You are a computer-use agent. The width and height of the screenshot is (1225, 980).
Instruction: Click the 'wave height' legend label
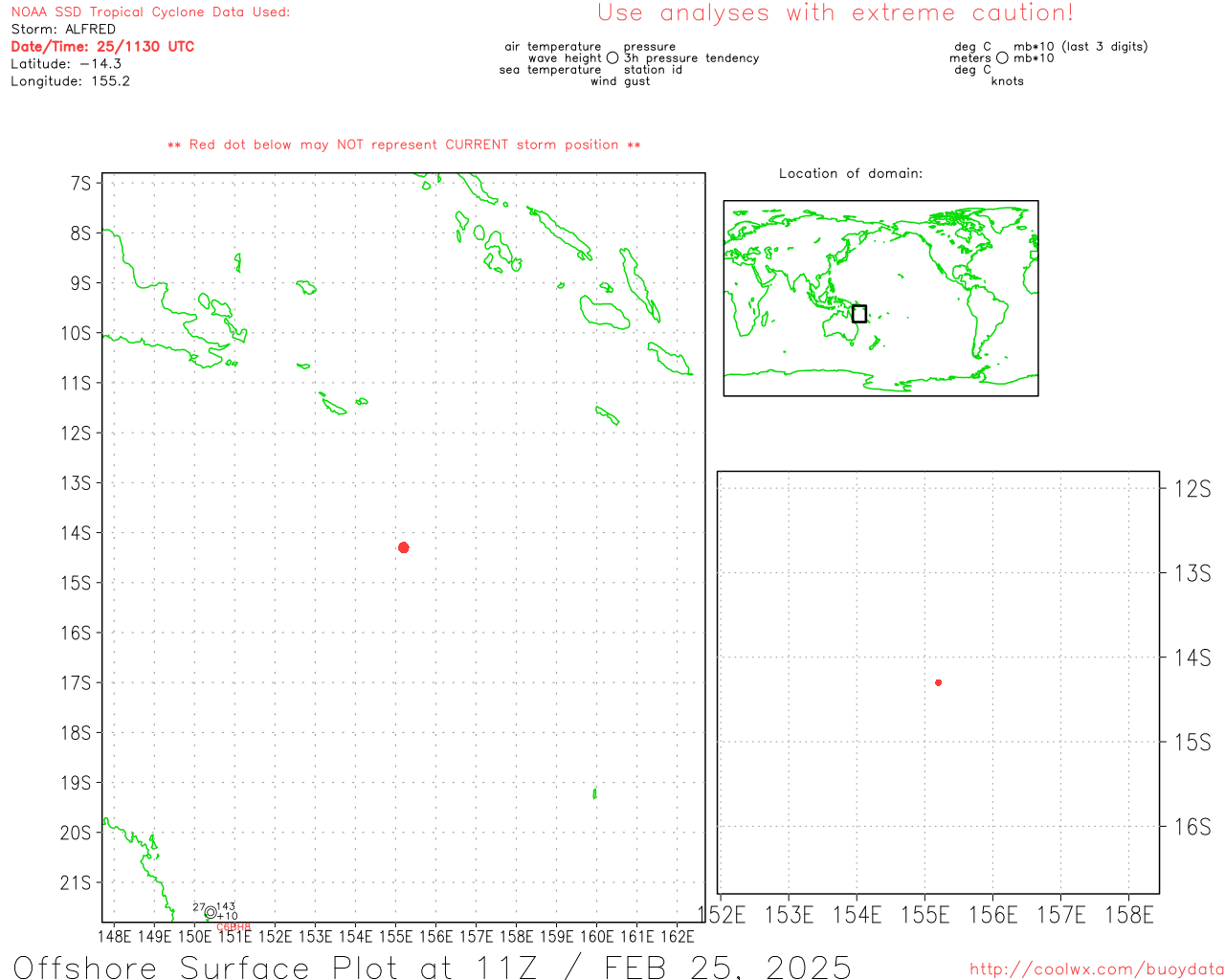coord(565,58)
